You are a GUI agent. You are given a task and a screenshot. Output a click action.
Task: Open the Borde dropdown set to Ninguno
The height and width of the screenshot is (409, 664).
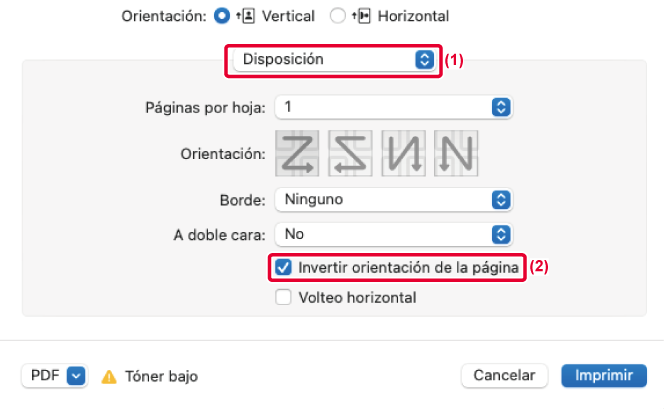pos(393,199)
